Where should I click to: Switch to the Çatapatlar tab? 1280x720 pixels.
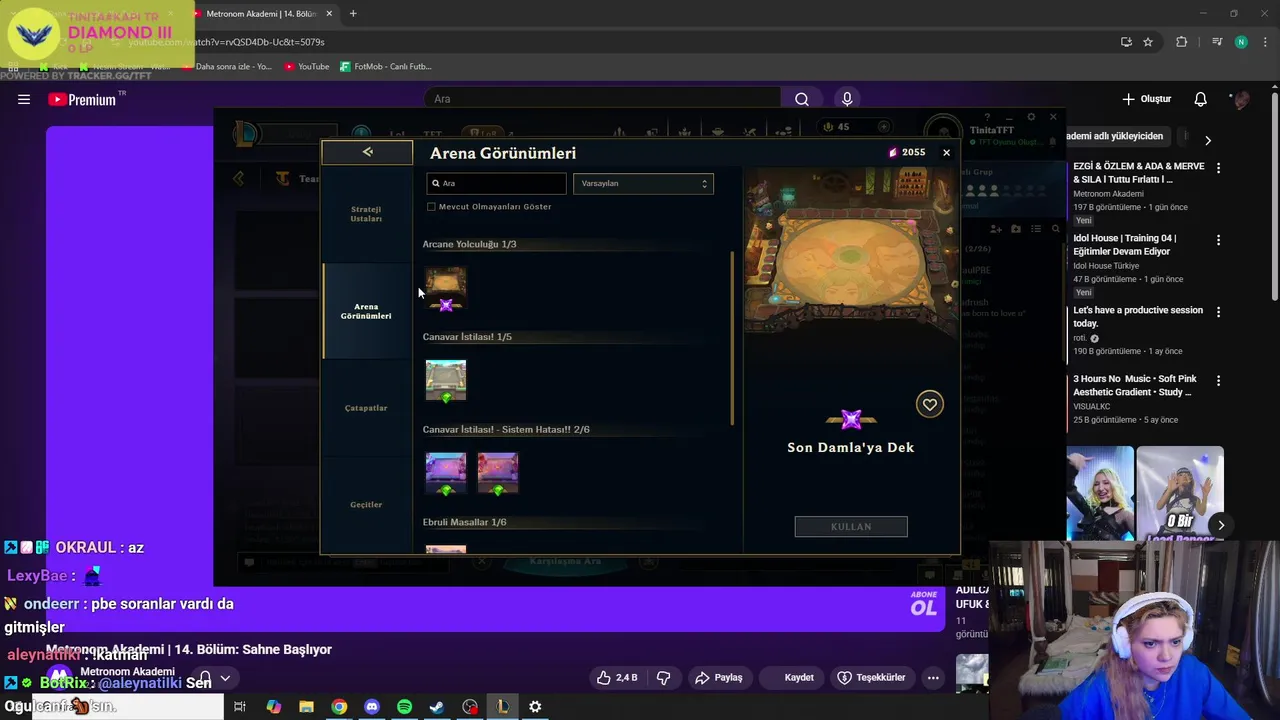pos(366,408)
